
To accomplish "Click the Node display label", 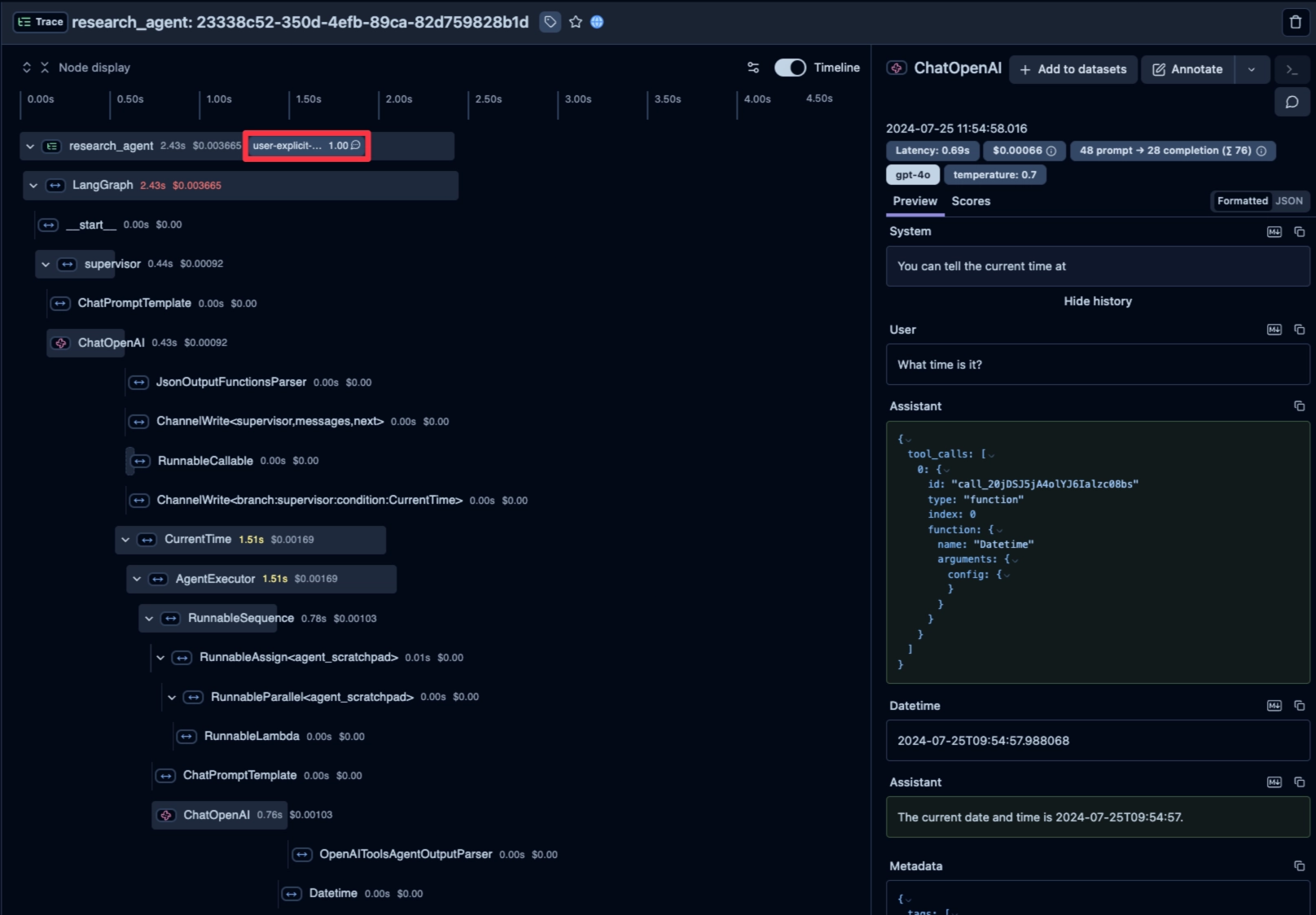I will pyautogui.click(x=94, y=68).
